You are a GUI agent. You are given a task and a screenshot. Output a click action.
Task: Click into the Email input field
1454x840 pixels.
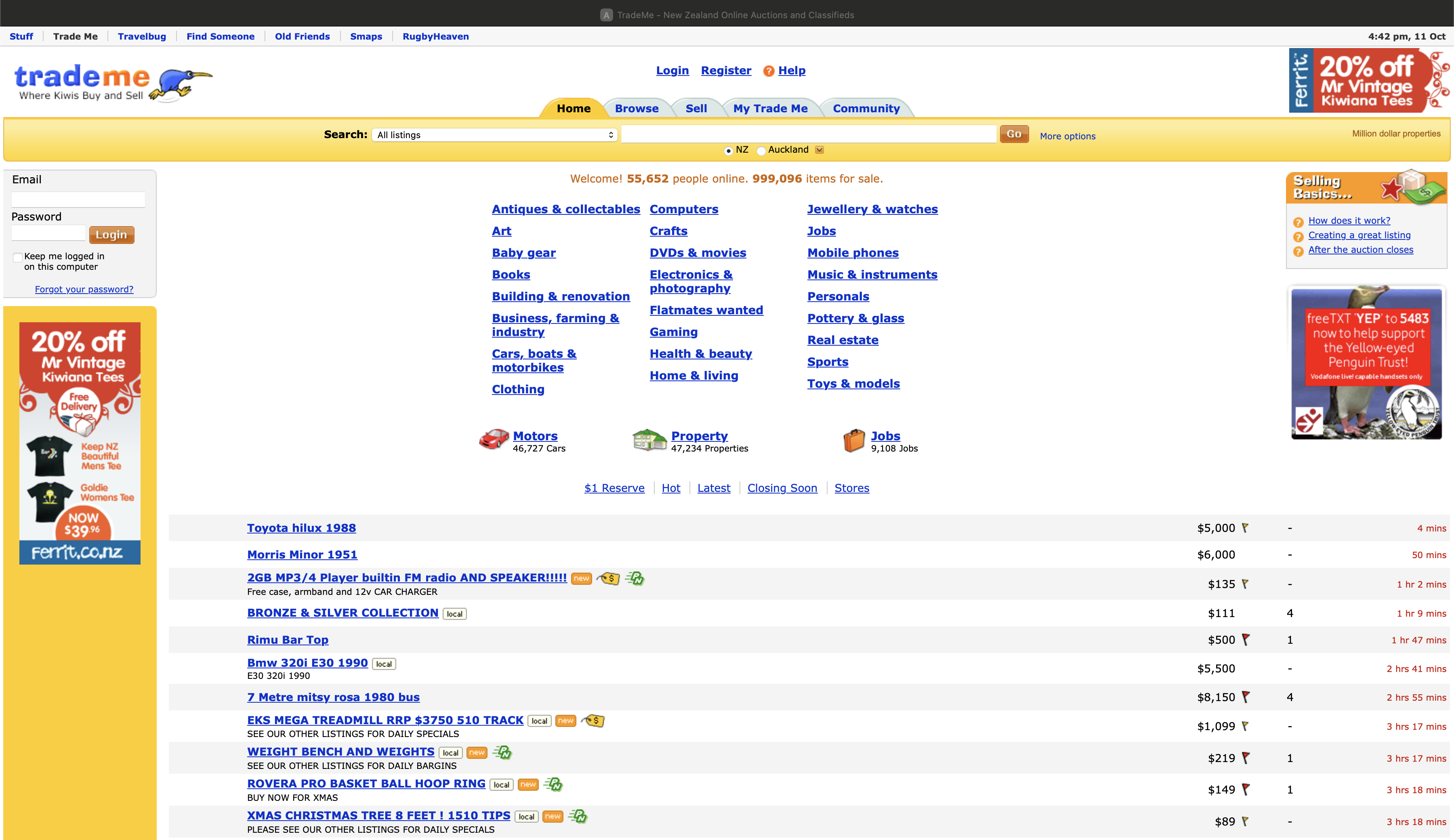78,199
